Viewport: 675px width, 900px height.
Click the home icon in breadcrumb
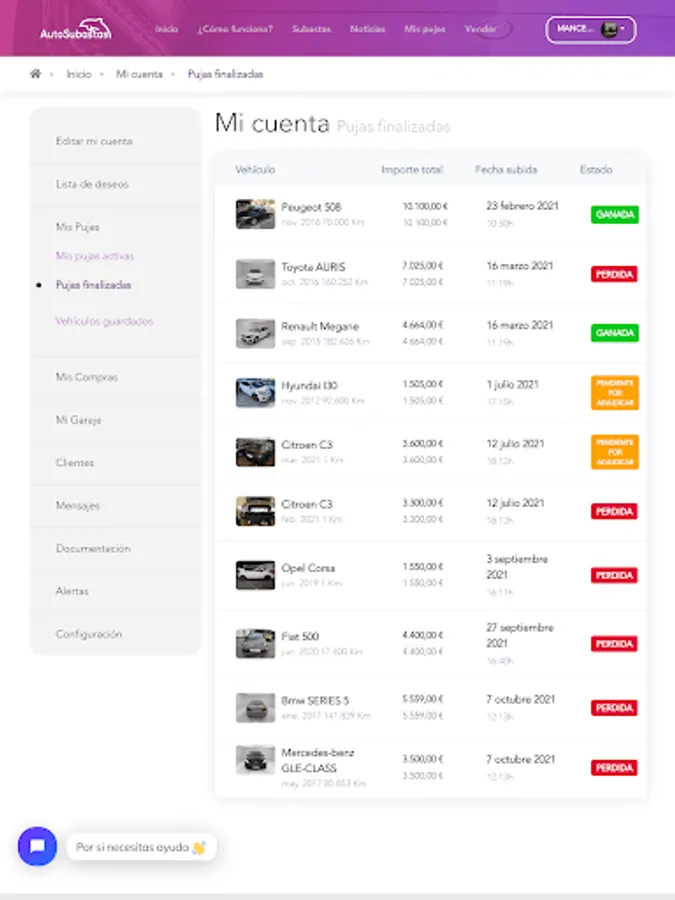click(x=36, y=74)
